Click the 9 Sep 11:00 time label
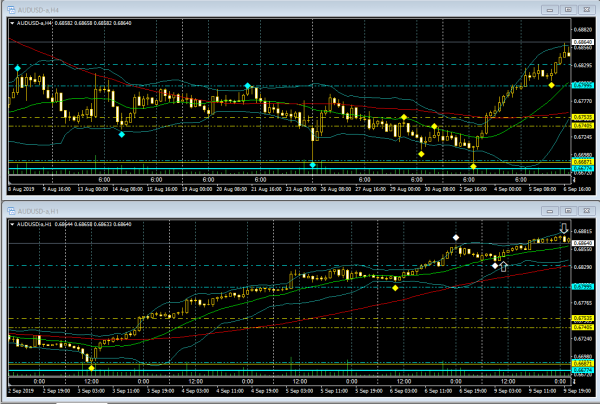 (542, 391)
